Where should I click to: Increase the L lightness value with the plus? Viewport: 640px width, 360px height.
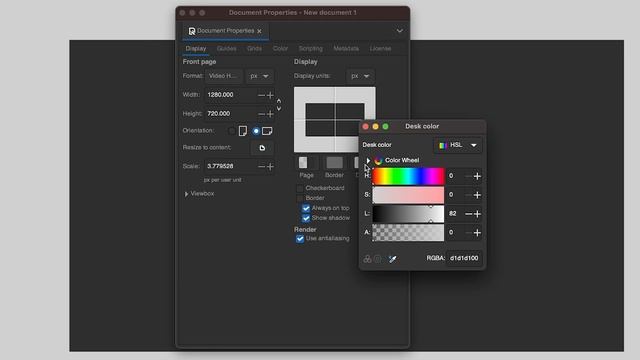[x=477, y=214]
